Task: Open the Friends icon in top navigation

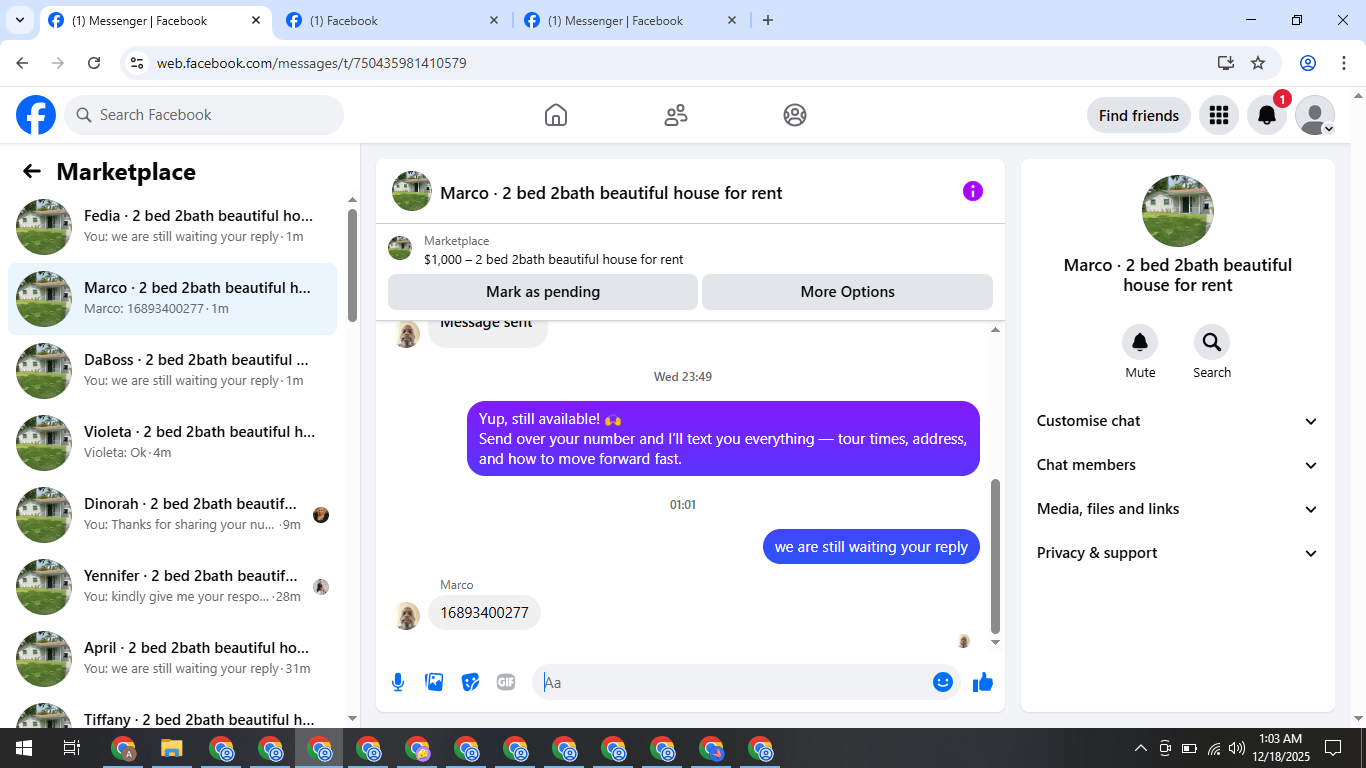Action: tap(676, 115)
